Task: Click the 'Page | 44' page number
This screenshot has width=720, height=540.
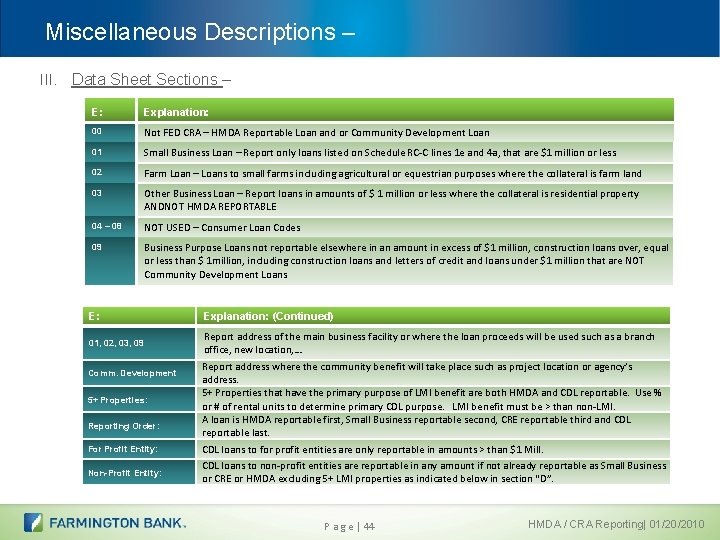Action: [349, 527]
